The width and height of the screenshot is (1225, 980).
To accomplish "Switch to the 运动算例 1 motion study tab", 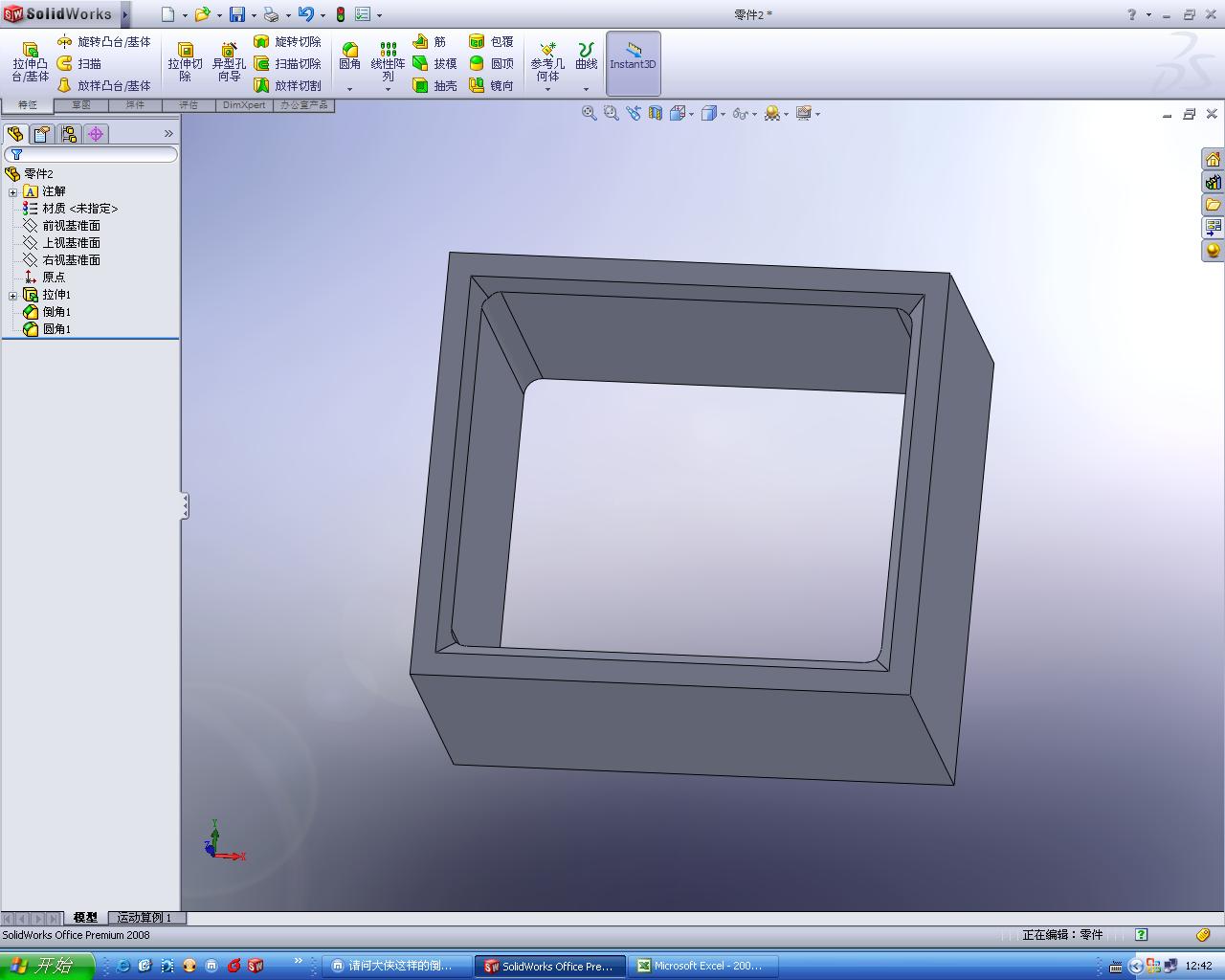I will tap(145, 918).
